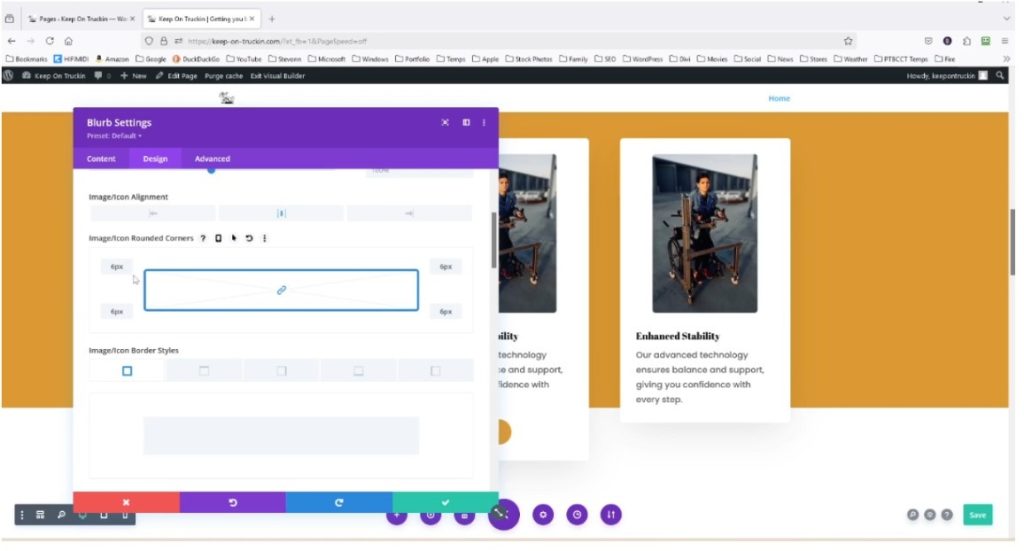Viewport: 1024px width, 551px height.
Task: Select the all-sides border style
Action: click(x=127, y=371)
